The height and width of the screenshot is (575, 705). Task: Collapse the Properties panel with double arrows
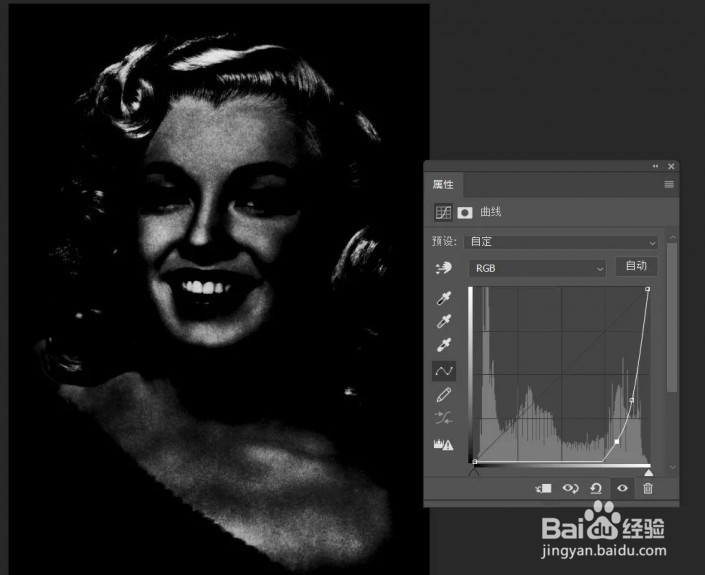click(x=655, y=166)
